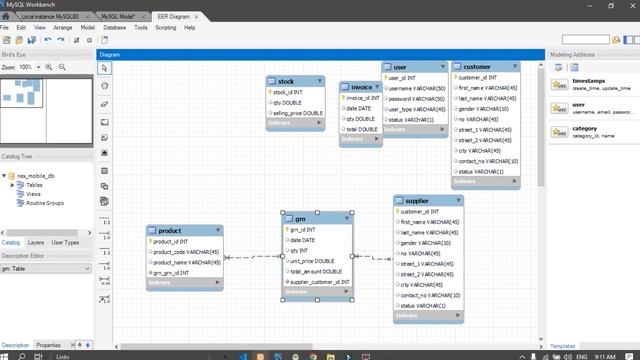Image resolution: width=640 pixels, height=360 pixels.
Task: Collapse the stock table with header arrow
Action: point(320,81)
